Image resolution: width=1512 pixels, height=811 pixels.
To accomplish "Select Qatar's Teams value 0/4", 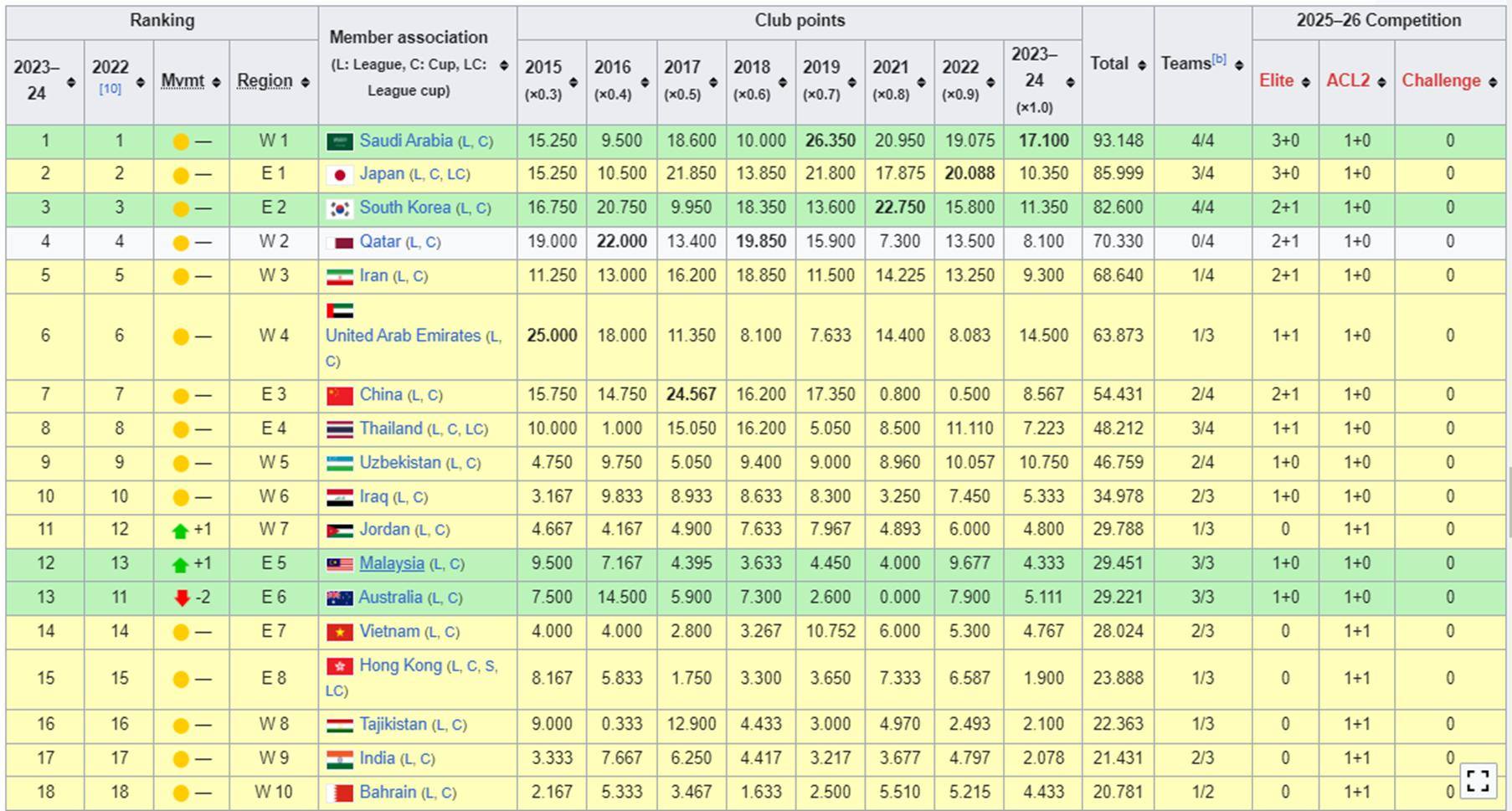I will [x=1202, y=242].
